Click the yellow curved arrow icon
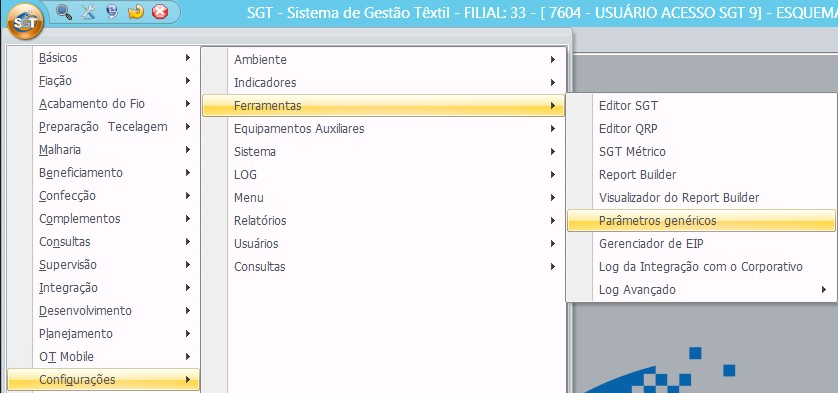 [x=136, y=12]
